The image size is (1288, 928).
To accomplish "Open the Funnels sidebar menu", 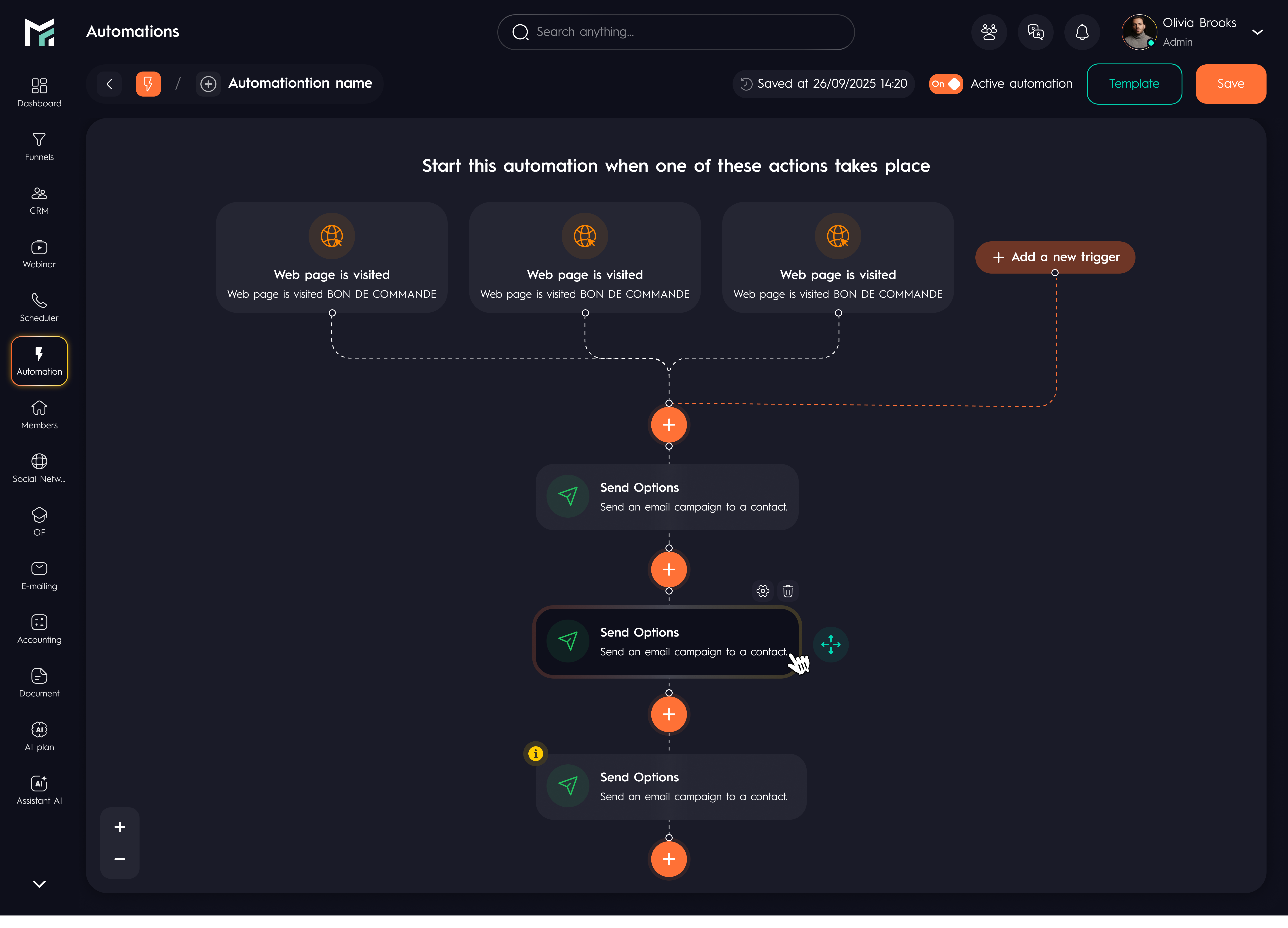I will point(39,146).
